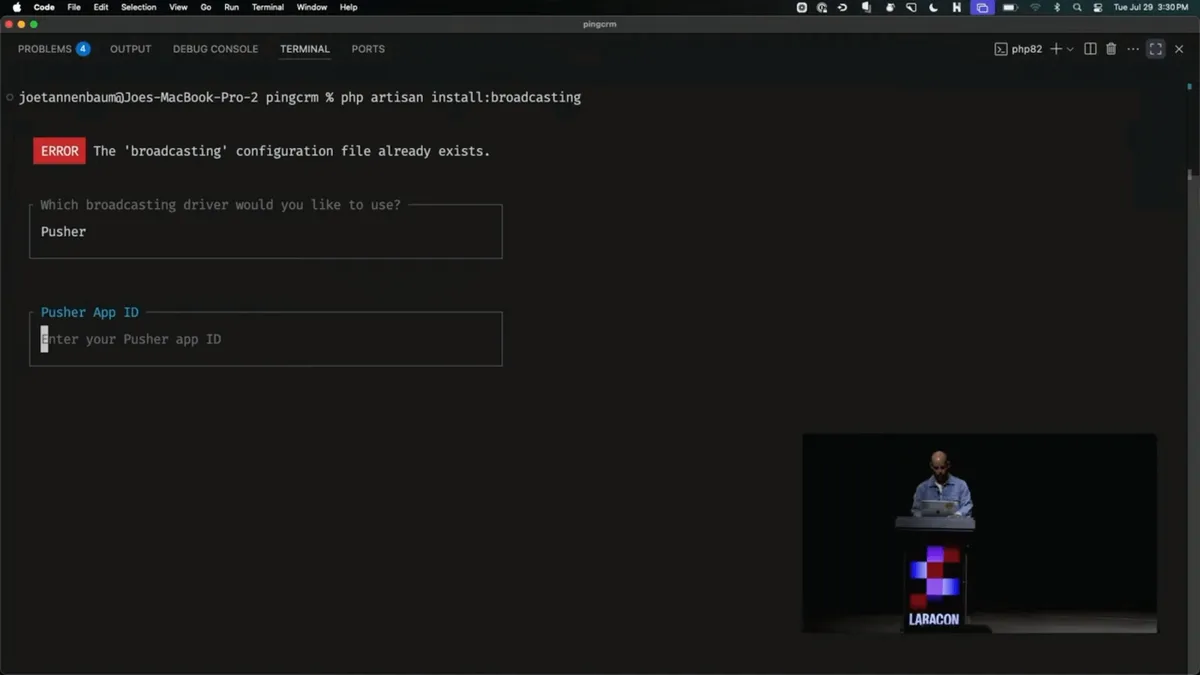Click the php artisan install:broadcasting command
1200x675 pixels.
[x=460, y=97]
